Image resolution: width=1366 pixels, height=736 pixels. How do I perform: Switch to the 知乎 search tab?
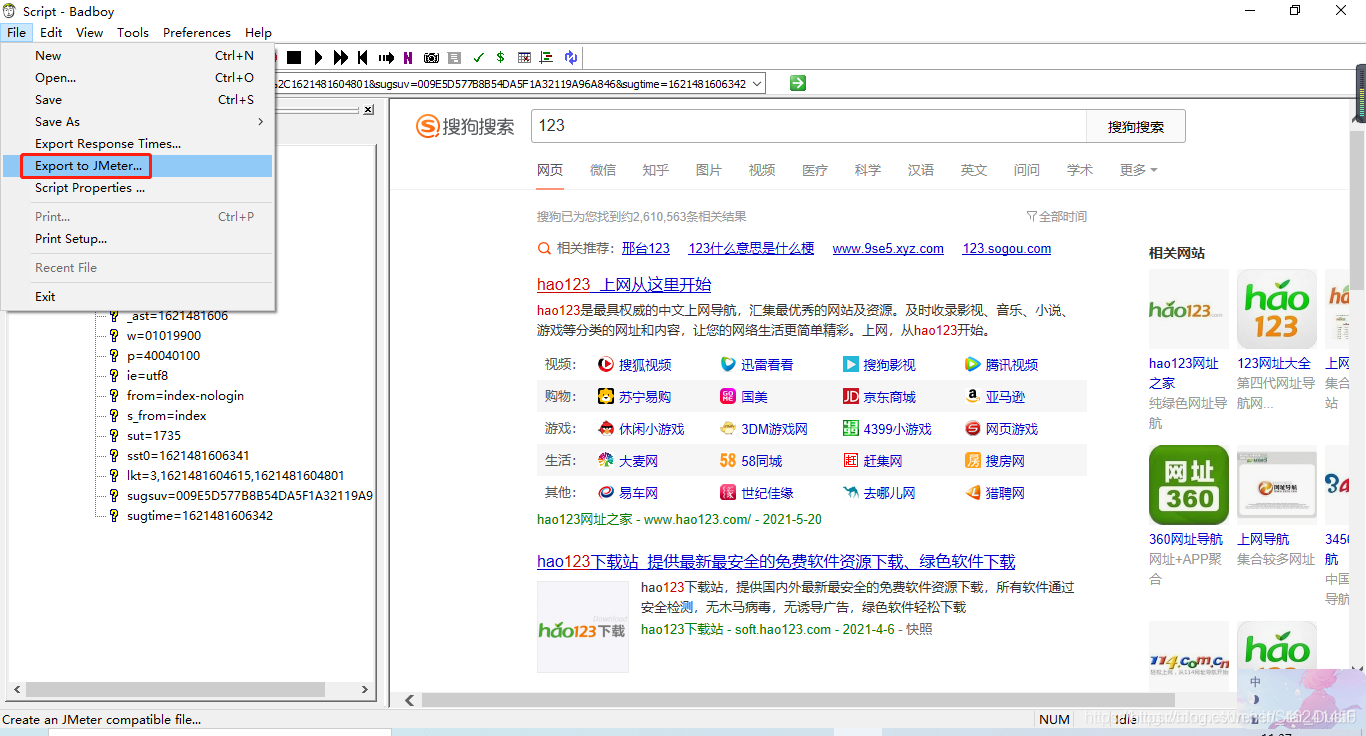pyautogui.click(x=656, y=170)
